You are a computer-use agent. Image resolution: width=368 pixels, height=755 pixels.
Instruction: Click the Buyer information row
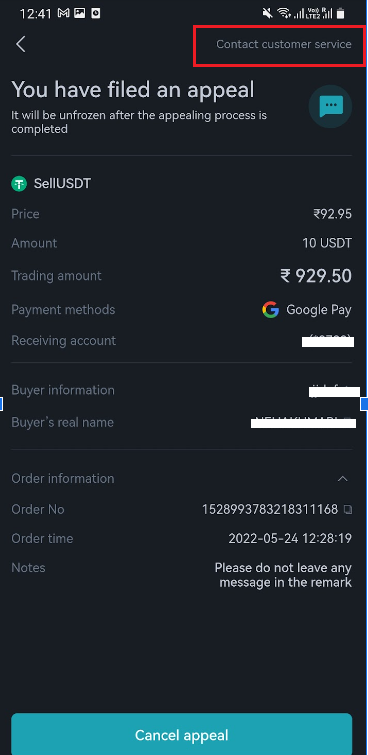(x=182, y=391)
